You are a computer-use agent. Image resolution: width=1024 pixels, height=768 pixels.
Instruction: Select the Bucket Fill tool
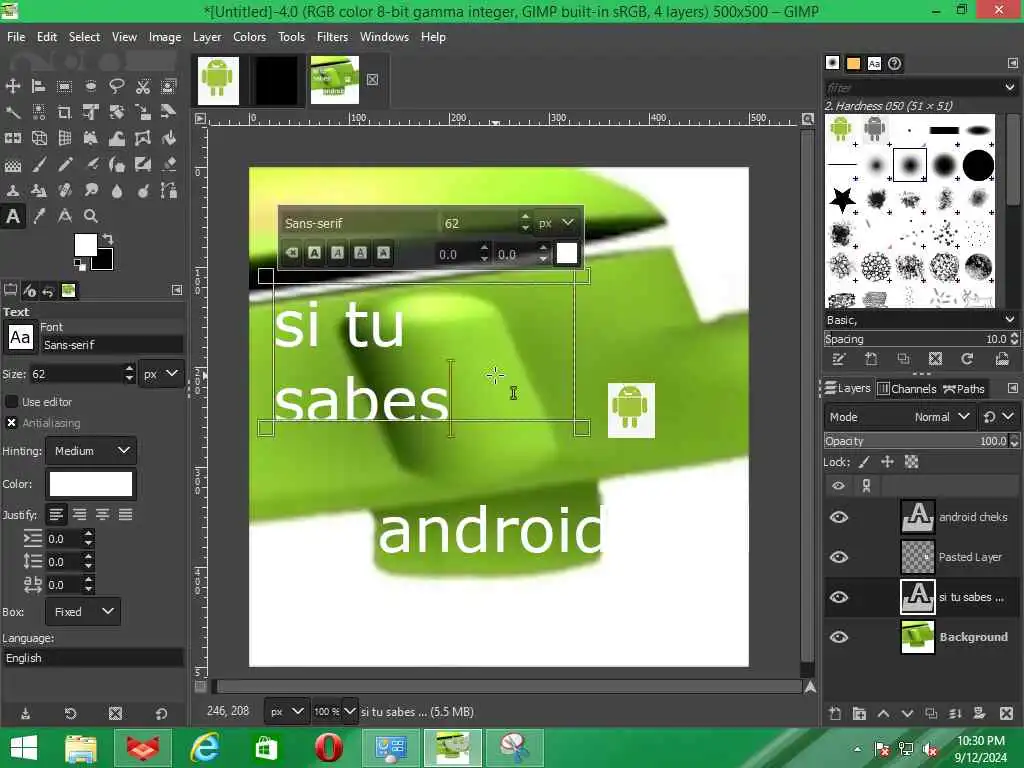point(168,138)
